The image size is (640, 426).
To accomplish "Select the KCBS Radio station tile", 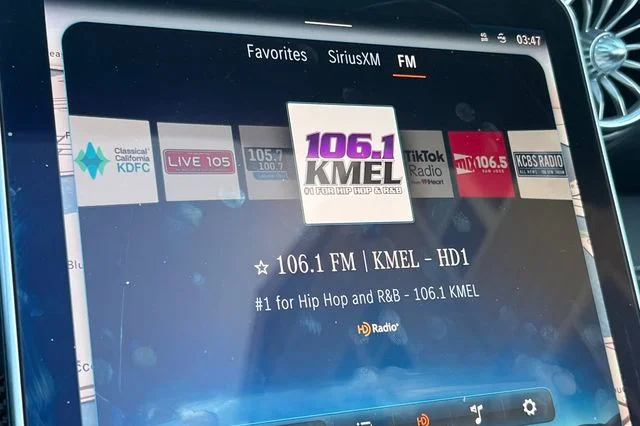I will coord(539,165).
